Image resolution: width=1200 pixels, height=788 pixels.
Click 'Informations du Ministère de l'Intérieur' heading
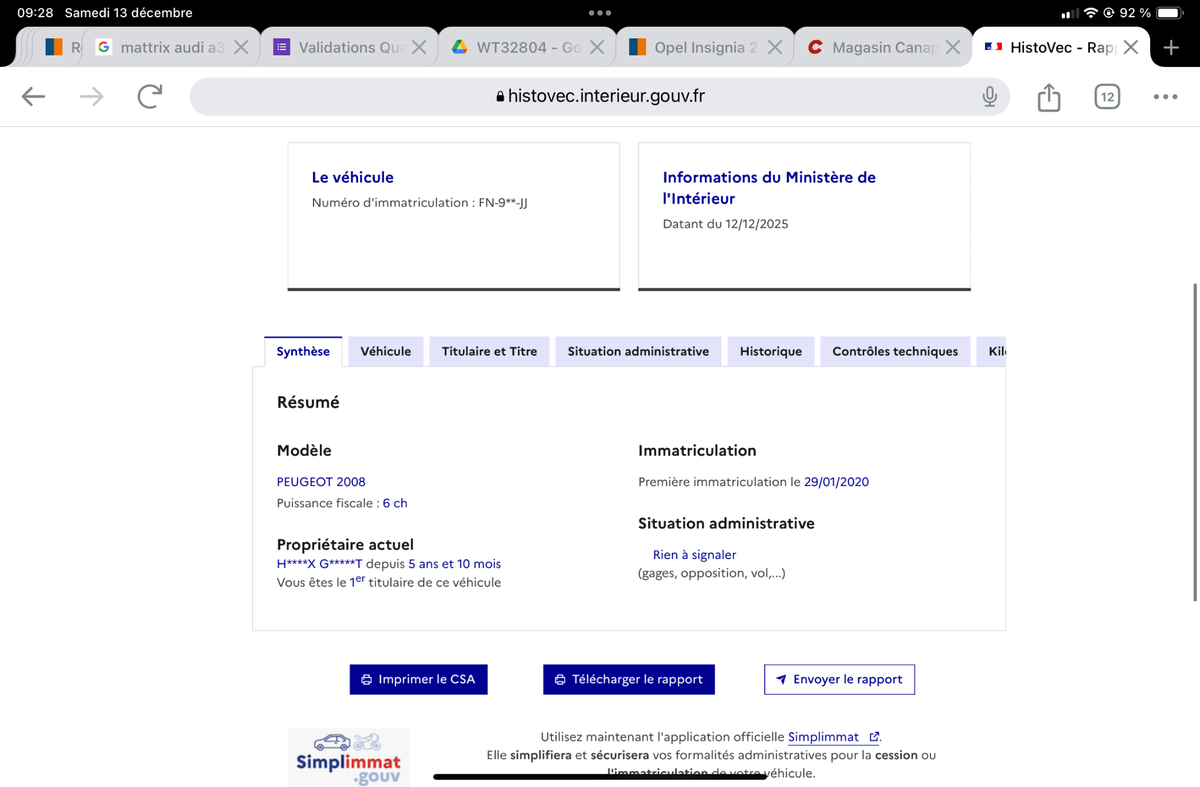tap(769, 188)
